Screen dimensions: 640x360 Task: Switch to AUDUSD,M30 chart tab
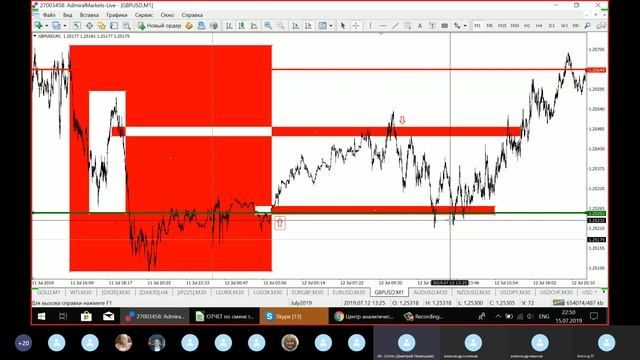tap(430, 292)
